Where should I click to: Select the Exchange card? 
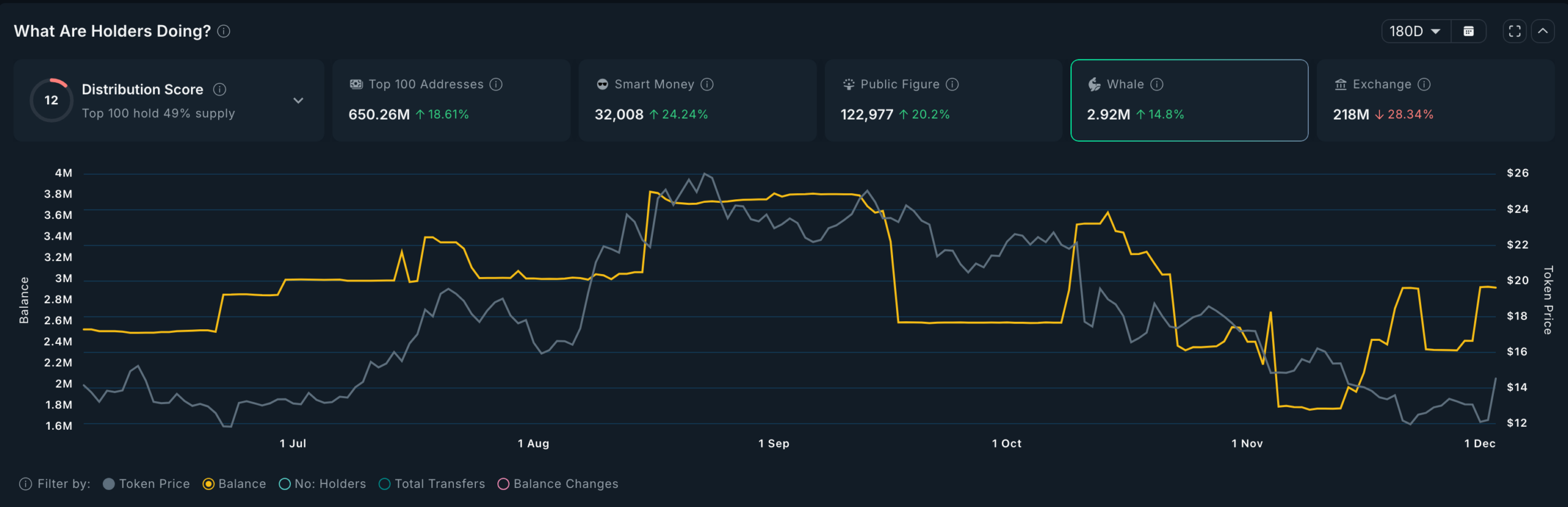coord(1436,101)
